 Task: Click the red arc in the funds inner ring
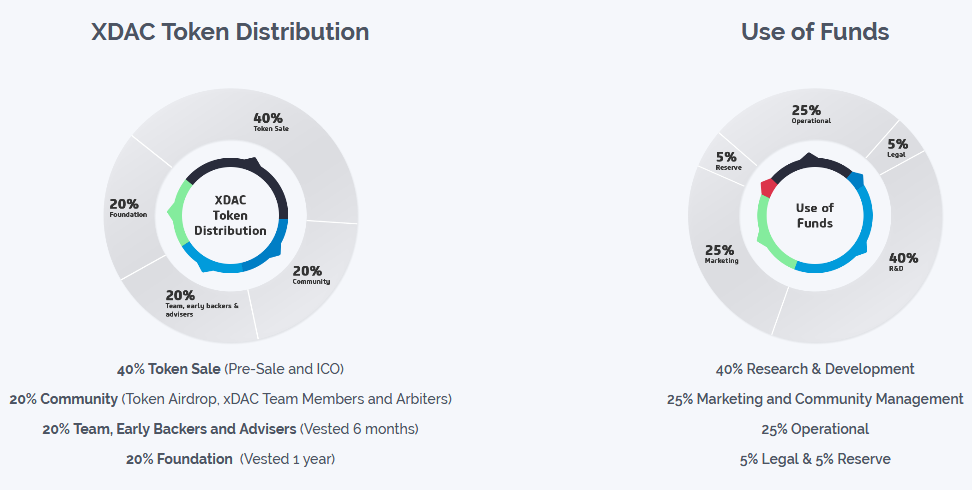click(x=768, y=187)
